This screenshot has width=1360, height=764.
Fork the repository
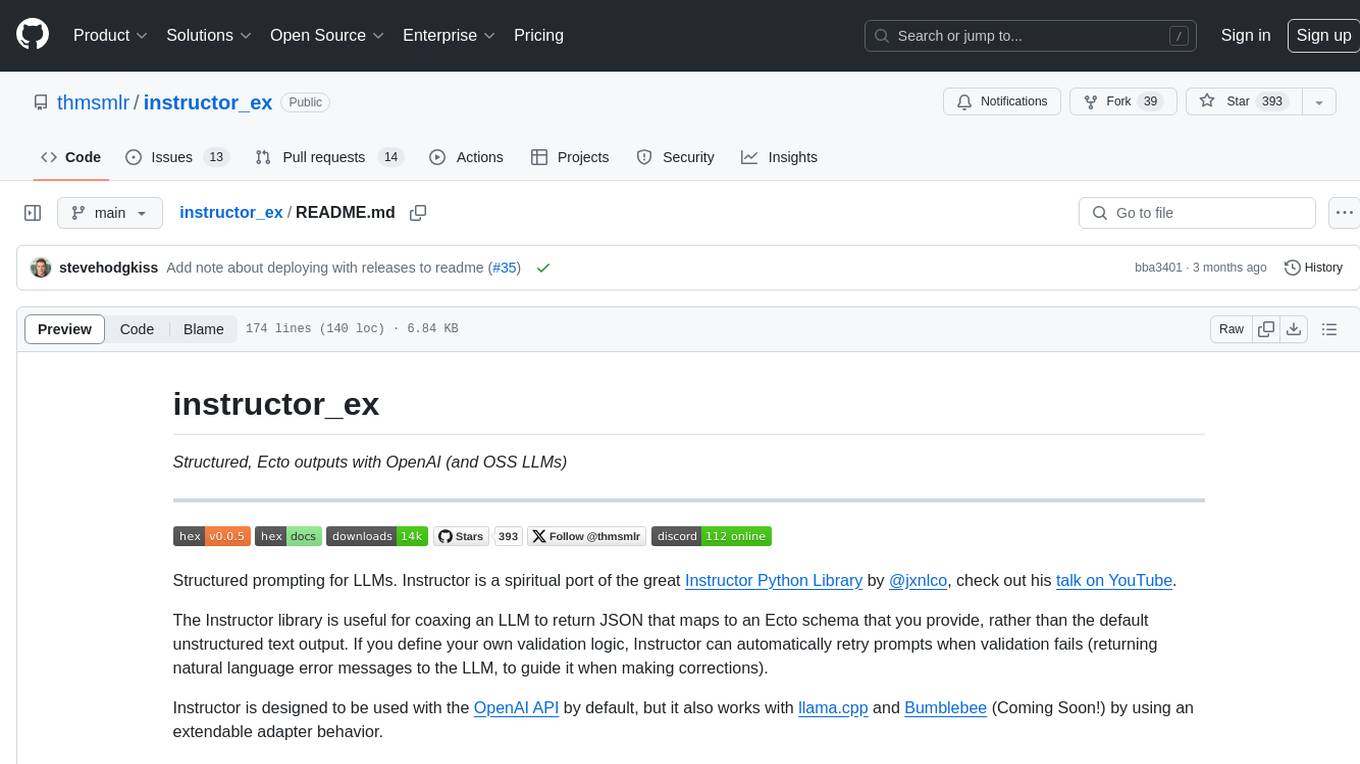[1123, 101]
